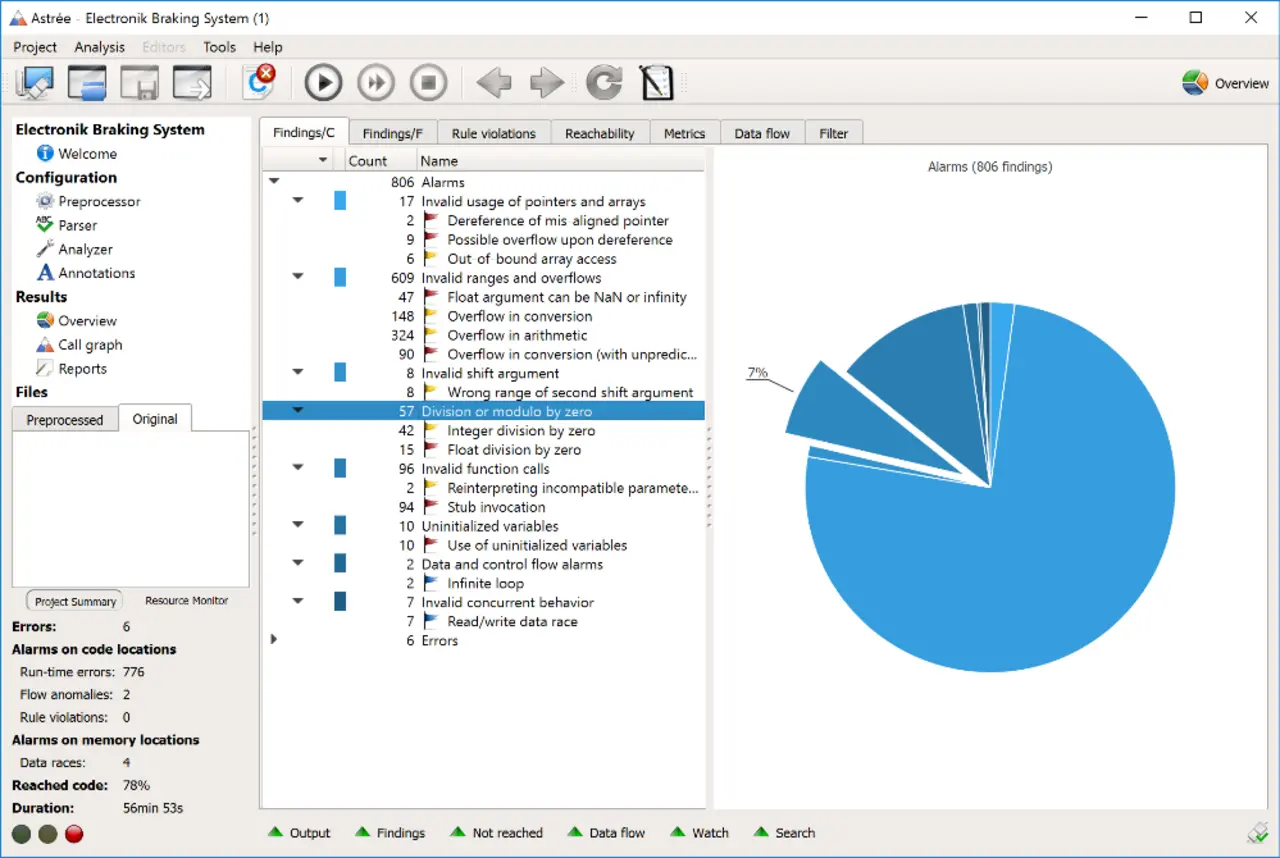The height and width of the screenshot is (858, 1280).
Task: Expand the 6 Errors tree node
Action: pyautogui.click(x=273, y=639)
